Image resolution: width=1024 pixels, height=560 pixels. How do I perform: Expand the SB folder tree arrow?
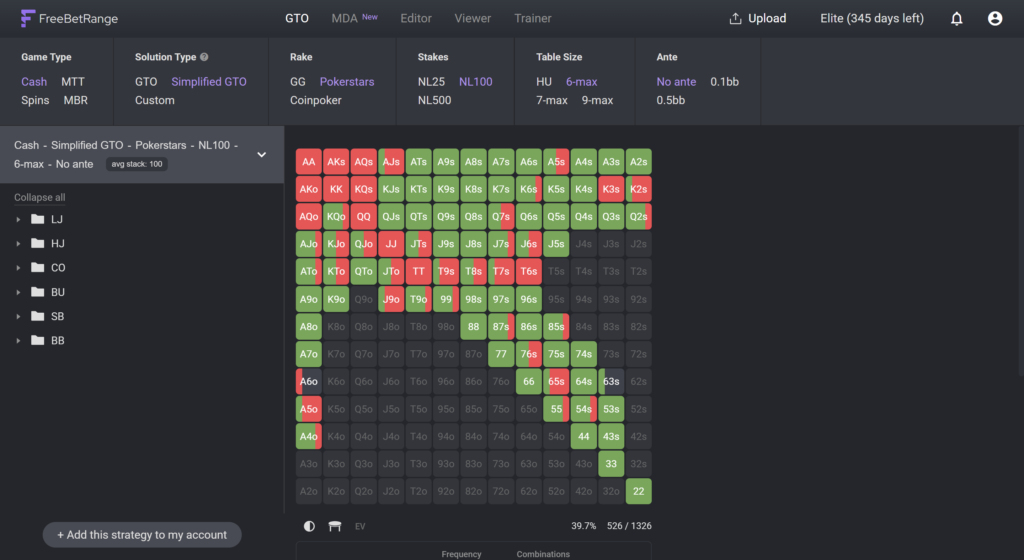[x=18, y=317]
